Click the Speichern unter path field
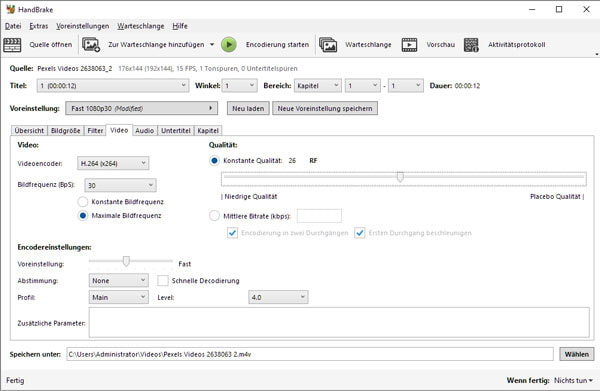 click(310, 354)
